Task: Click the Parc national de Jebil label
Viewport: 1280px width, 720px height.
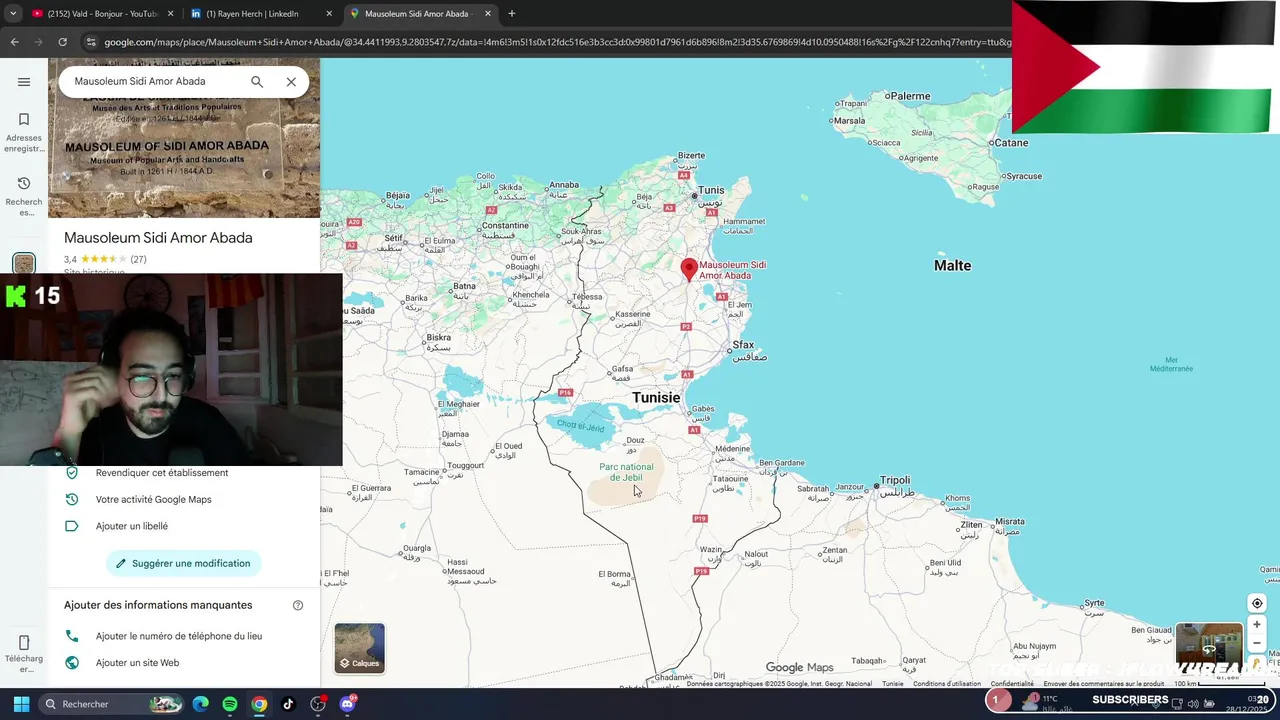Action: click(626, 472)
